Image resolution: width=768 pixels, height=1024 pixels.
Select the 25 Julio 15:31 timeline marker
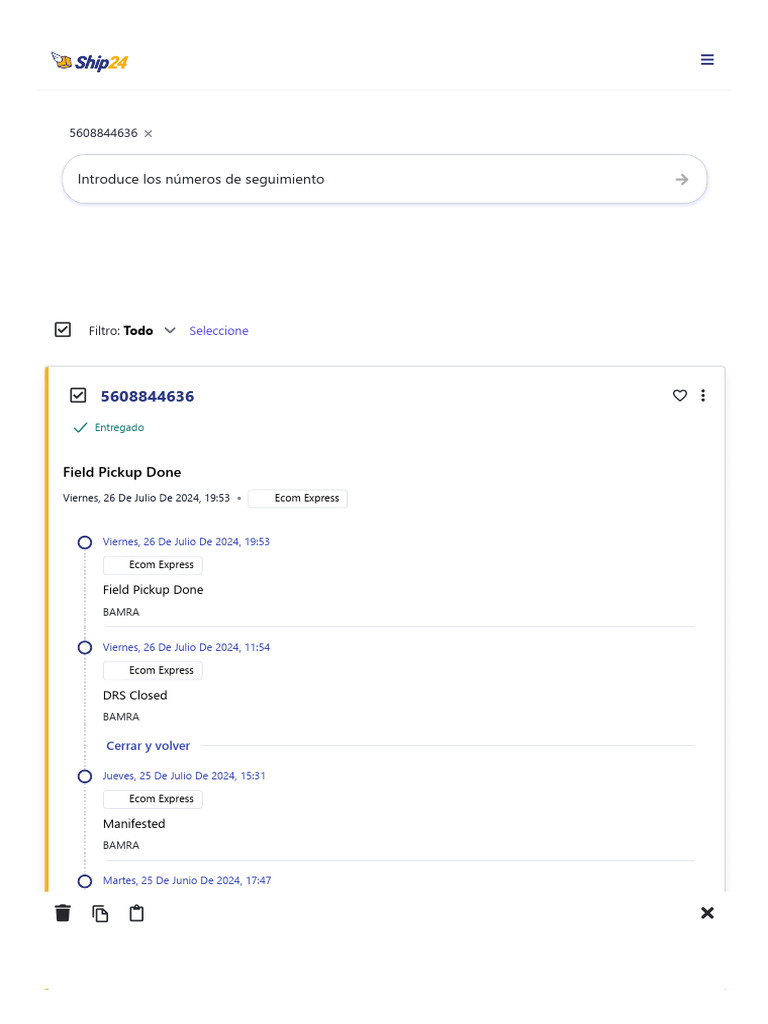(x=85, y=776)
